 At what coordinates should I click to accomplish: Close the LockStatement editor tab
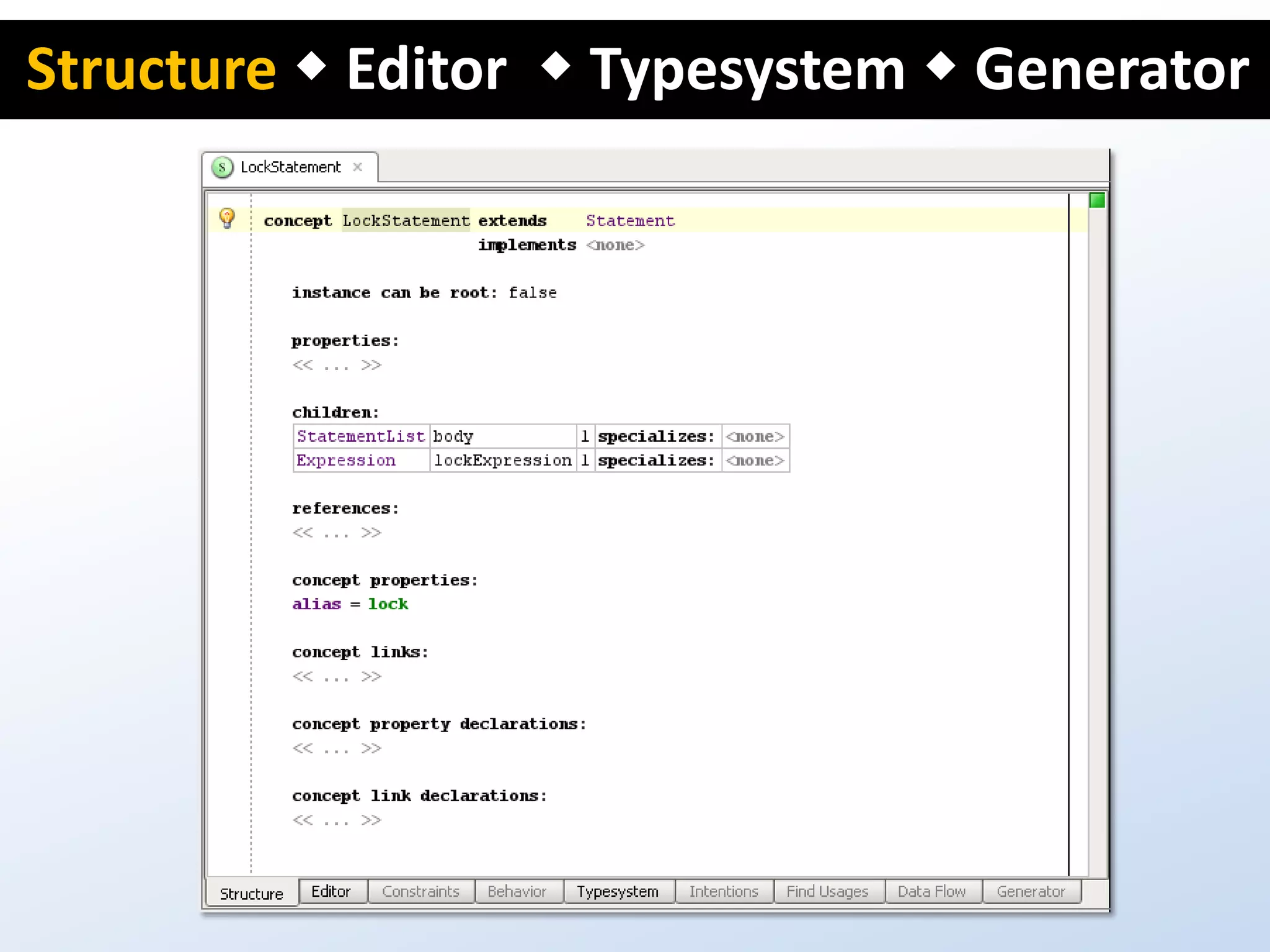[357, 167]
